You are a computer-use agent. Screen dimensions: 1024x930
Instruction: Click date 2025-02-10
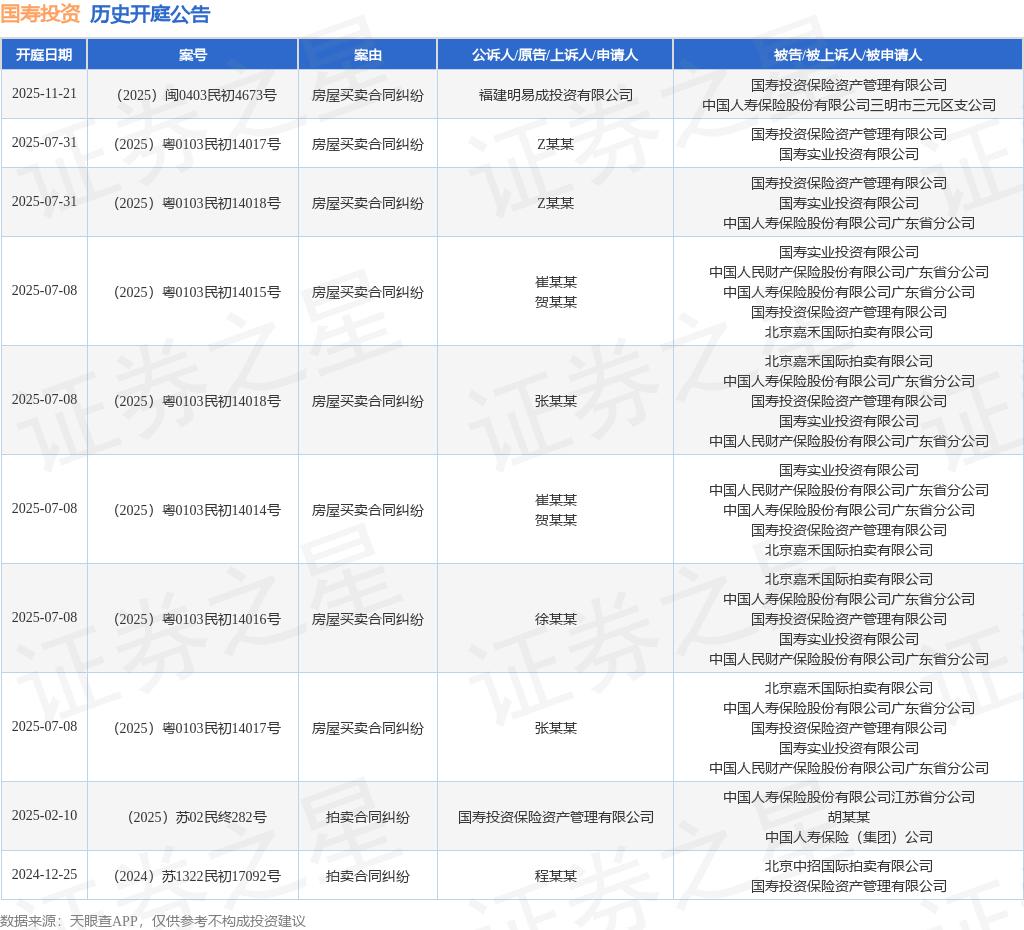(x=44, y=816)
